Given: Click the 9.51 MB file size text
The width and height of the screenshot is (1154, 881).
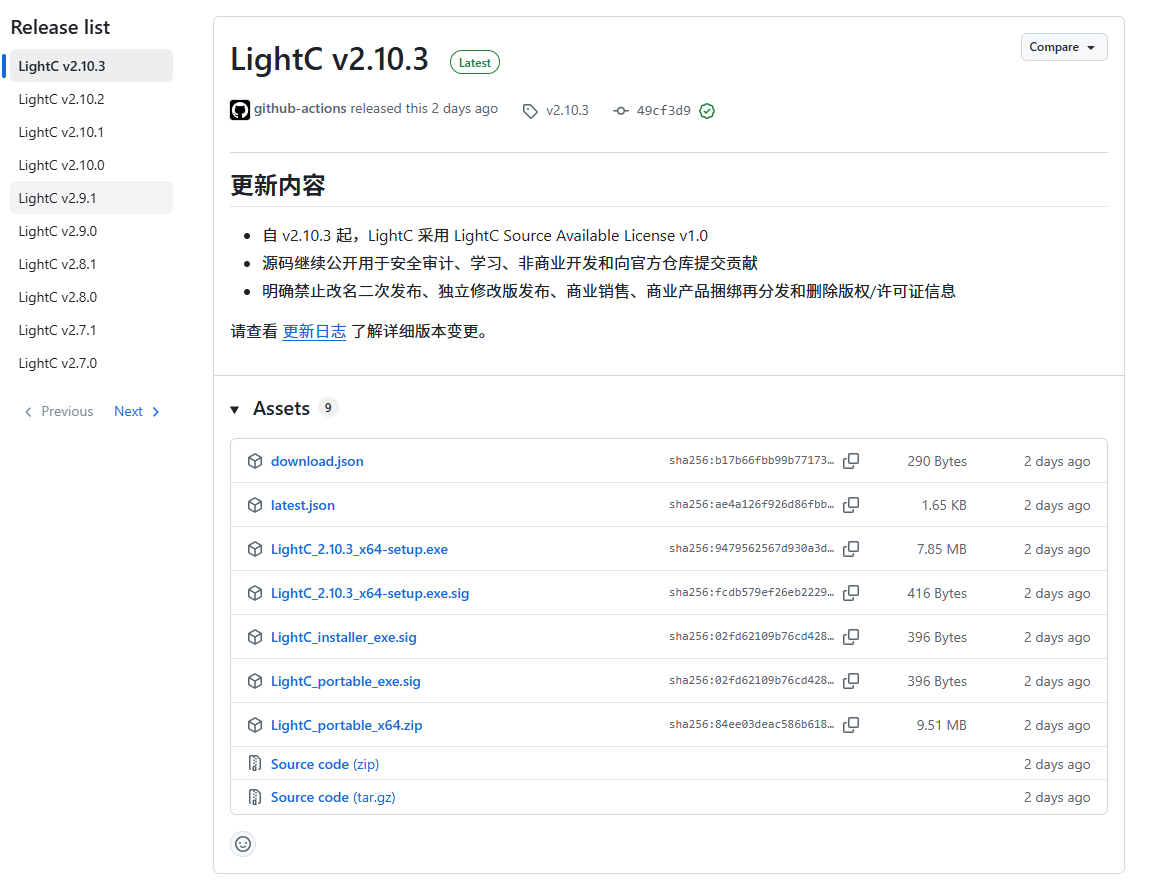Looking at the screenshot, I should tap(941, 725).
